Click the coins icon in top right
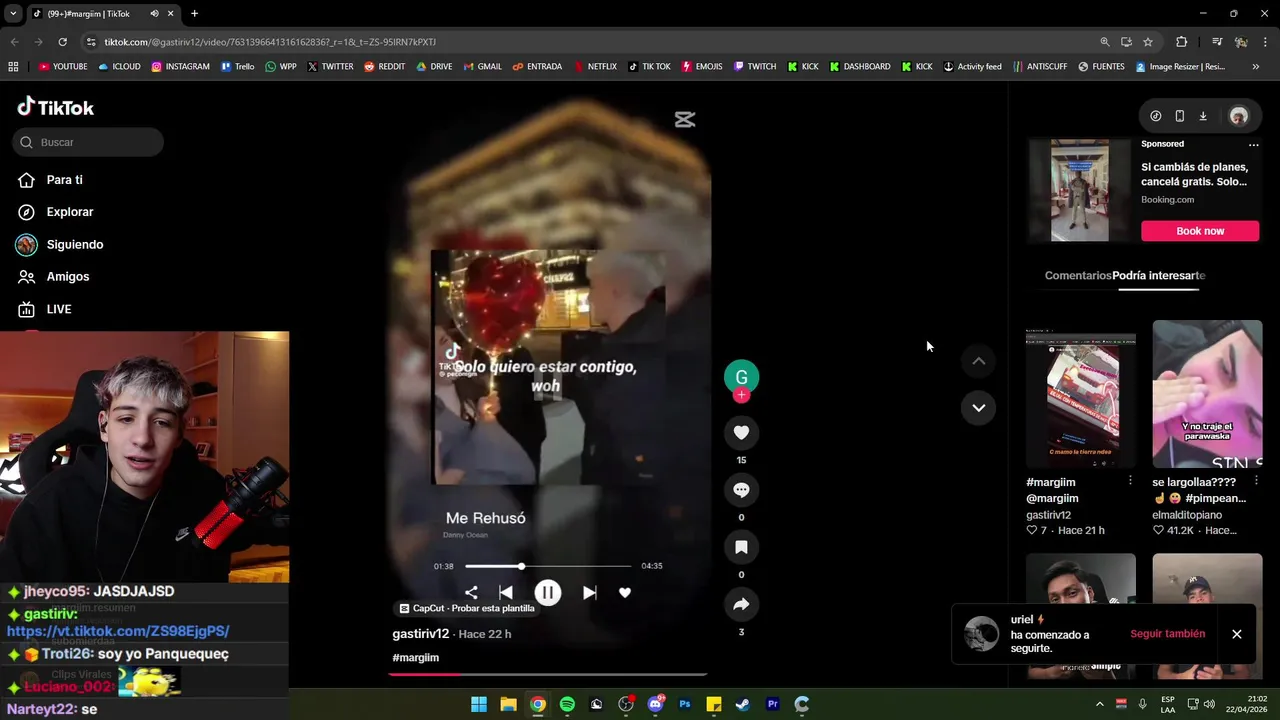 [1155, 116]
